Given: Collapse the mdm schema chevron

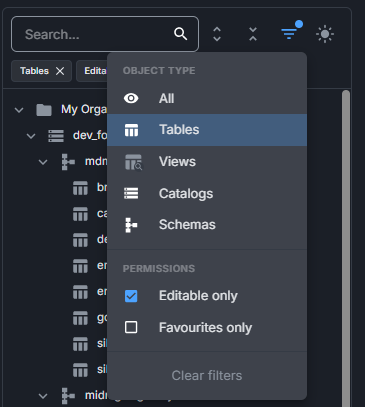Looking at the screenshot, I should [x=43, y=162].
